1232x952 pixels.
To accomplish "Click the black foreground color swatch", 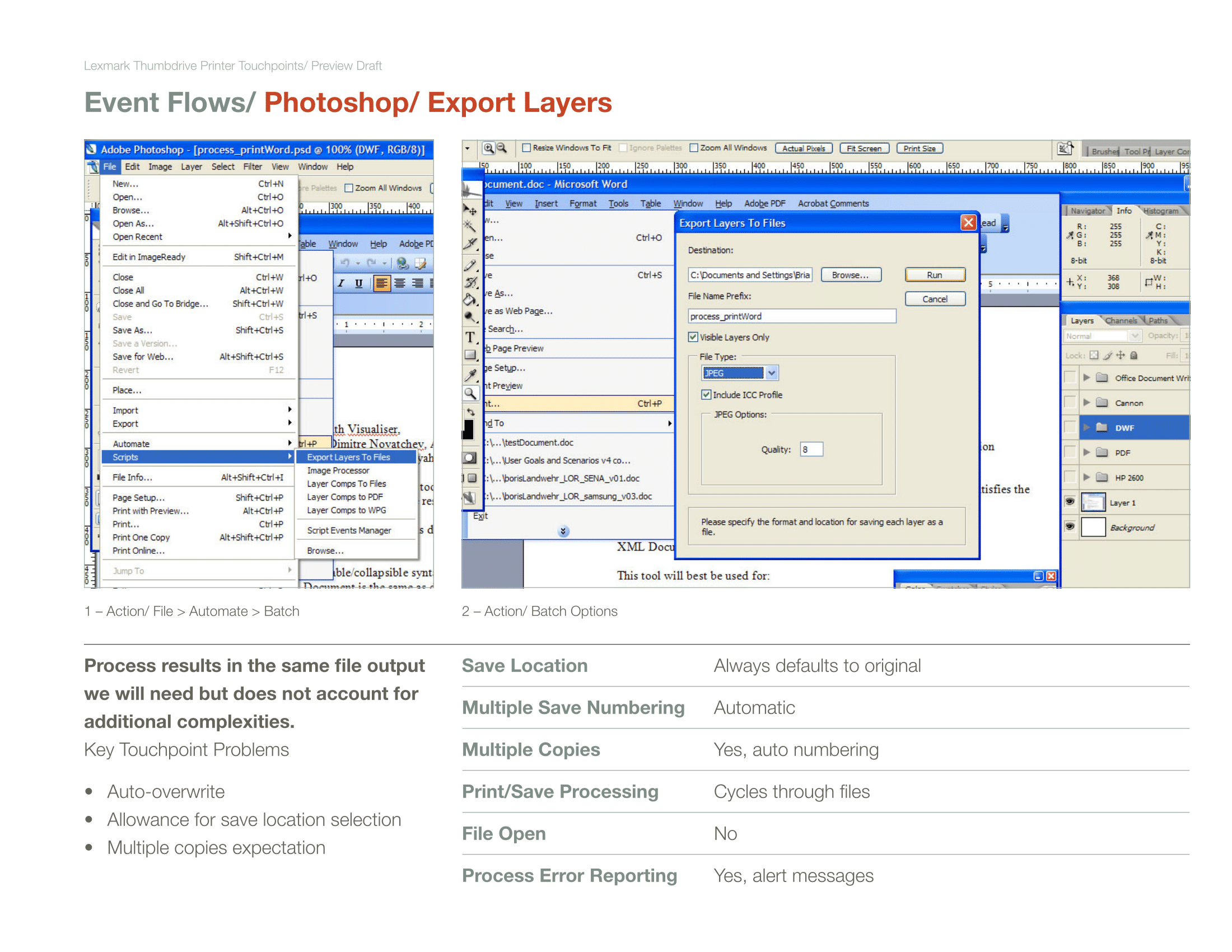I will click(468, 428).
